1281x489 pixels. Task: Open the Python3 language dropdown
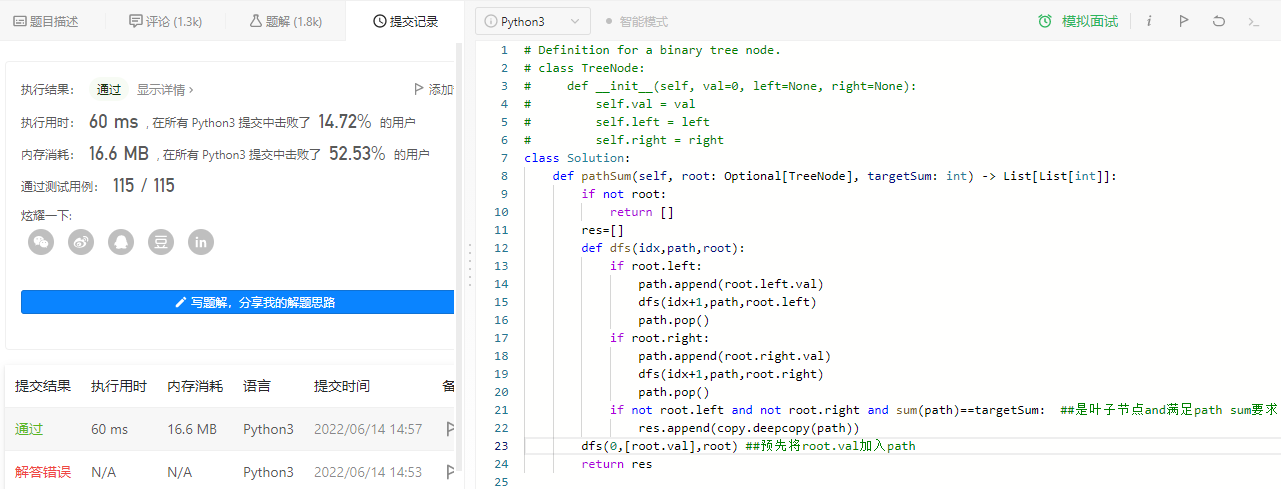point(533,21)
